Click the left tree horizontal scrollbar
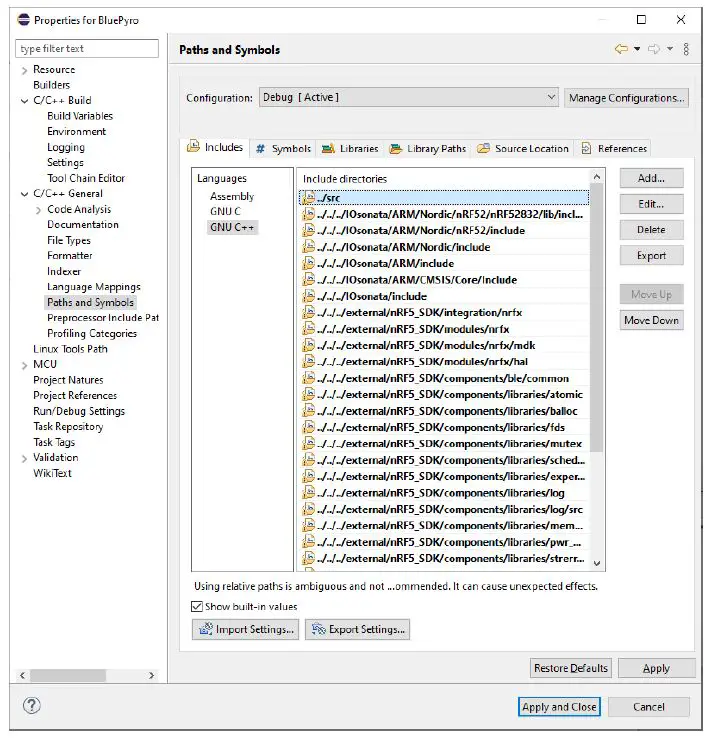Viewport: 717px width, 740px height. pos(68,675)
